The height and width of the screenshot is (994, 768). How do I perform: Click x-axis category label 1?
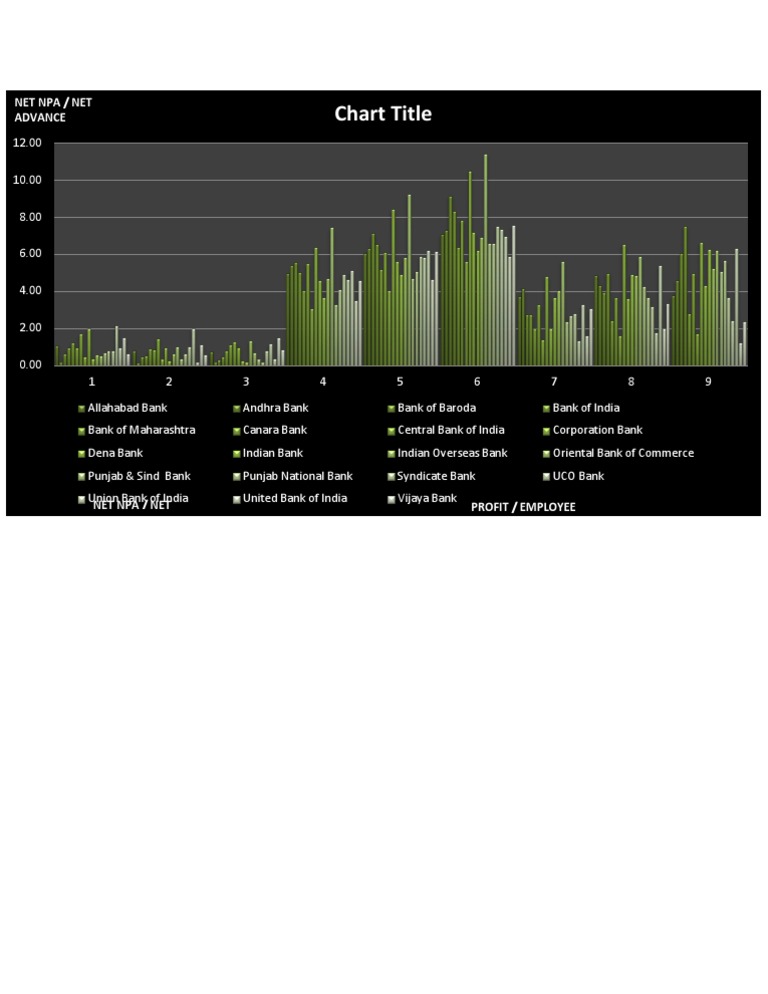(x=92, y=382)
